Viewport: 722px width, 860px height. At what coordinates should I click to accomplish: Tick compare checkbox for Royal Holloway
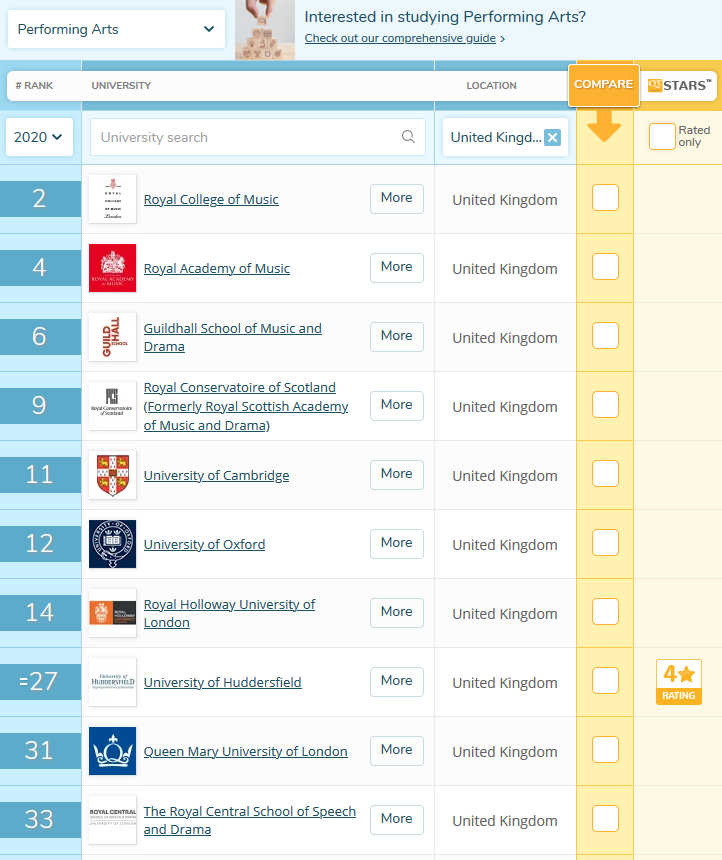coord(605,612)
